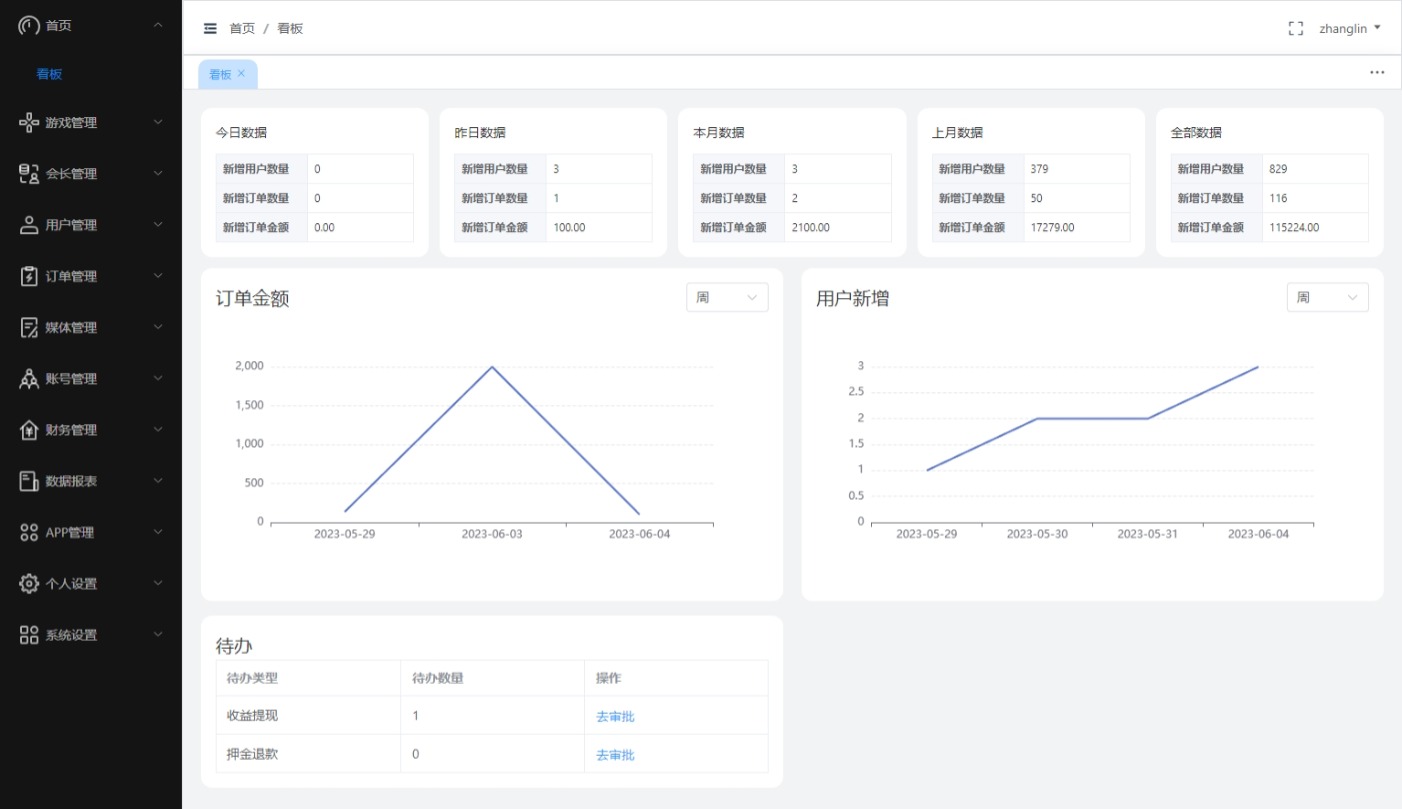Click 去审批 for 收益提现

(615, 716)
